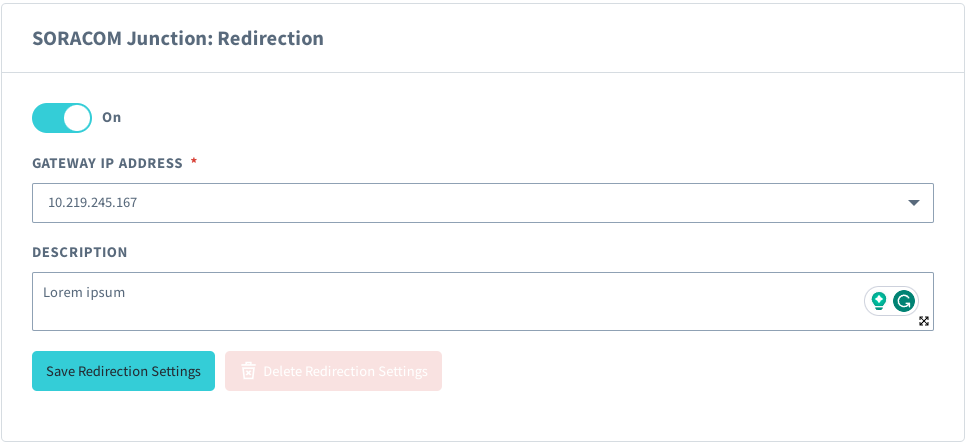The height and width of the screenshot is (443, 969).
Task: Click Delete Redirection Settings button
Action: point(333,371)
